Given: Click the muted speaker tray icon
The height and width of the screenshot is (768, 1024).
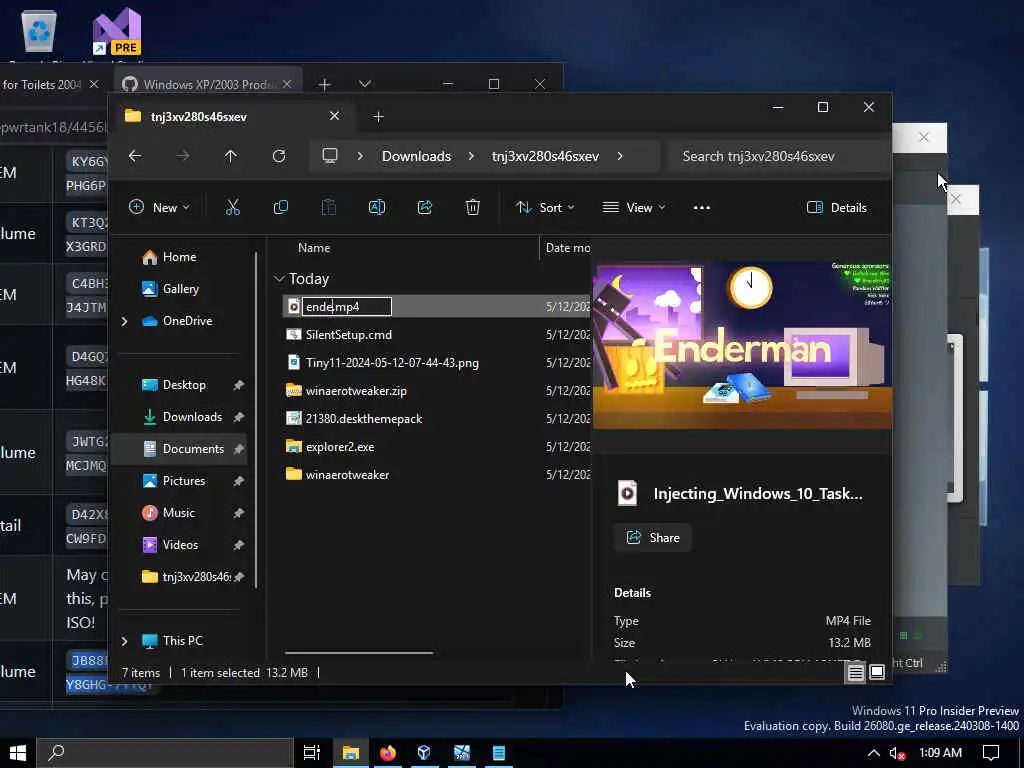Looking at the screenshot, I should tap(897, 753).
